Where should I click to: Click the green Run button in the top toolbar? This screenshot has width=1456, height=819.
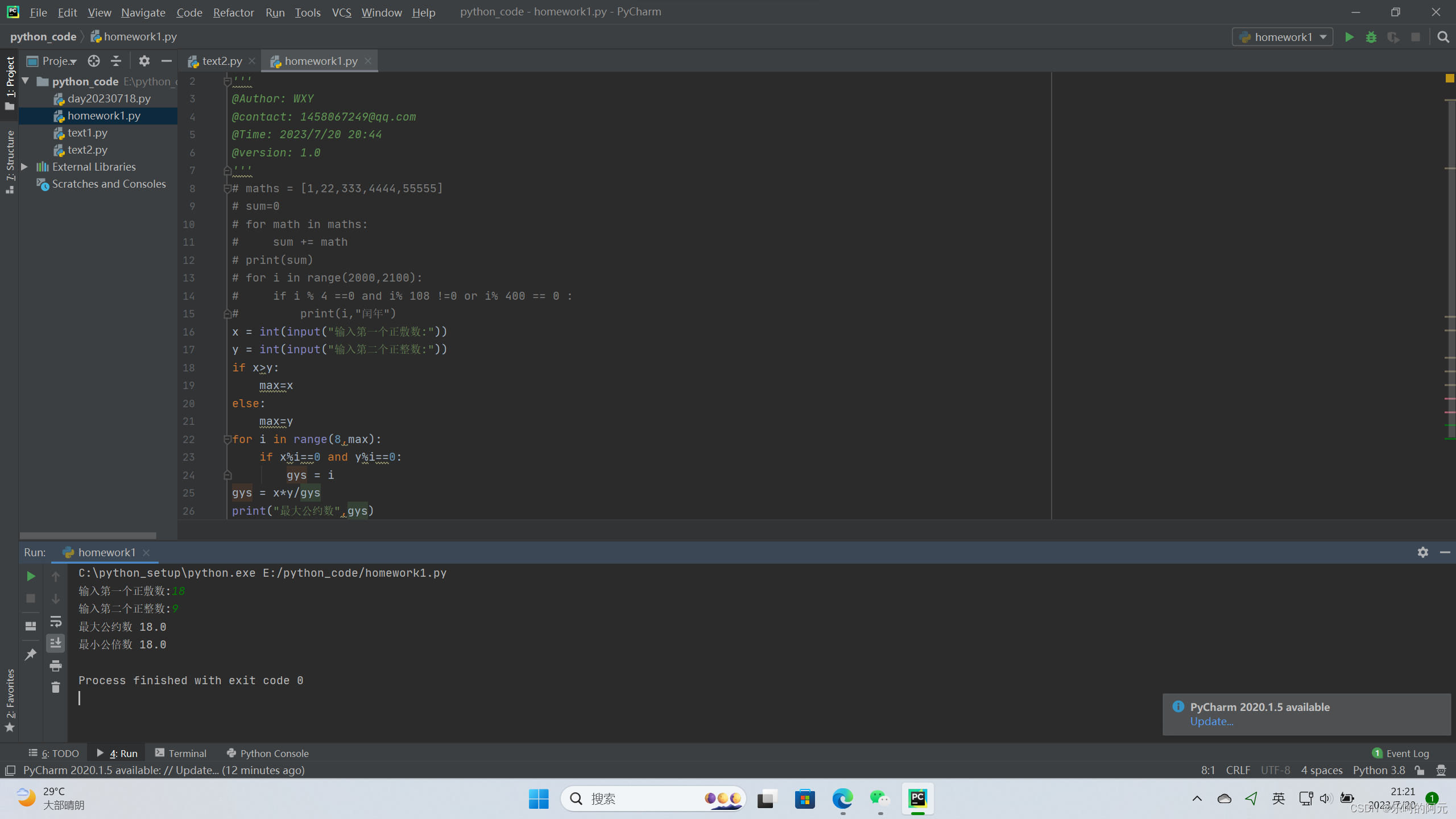coord(1349,37)
